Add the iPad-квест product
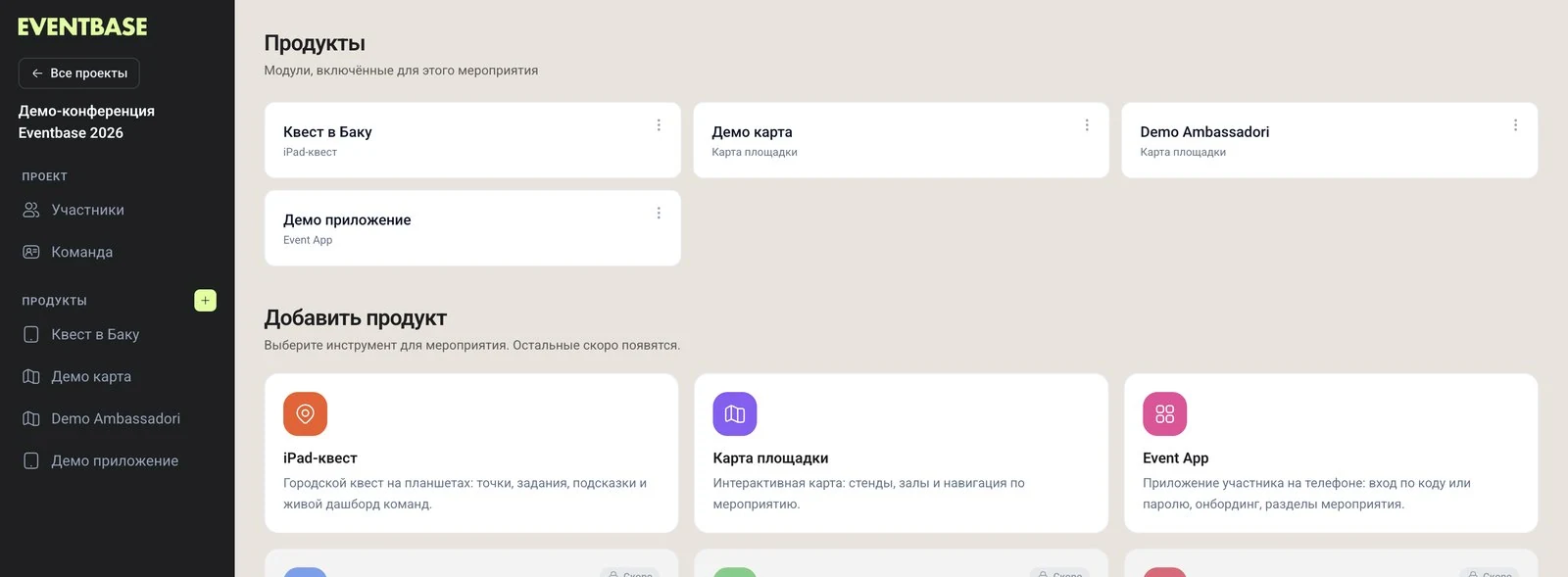This screenshot has height=577, width=1568. [471, 453]
